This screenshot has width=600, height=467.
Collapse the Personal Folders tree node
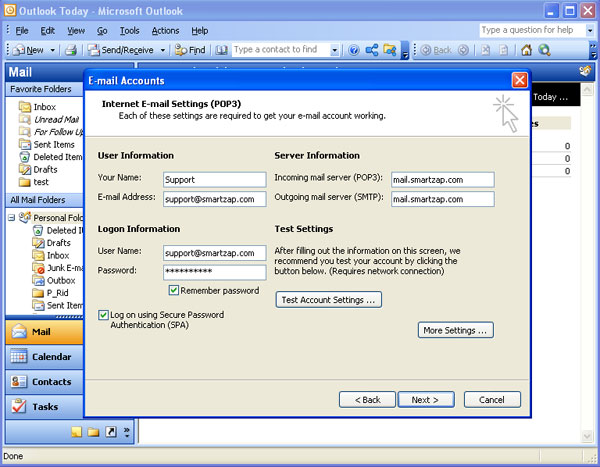pyautogui.click(x=11, y=218)
